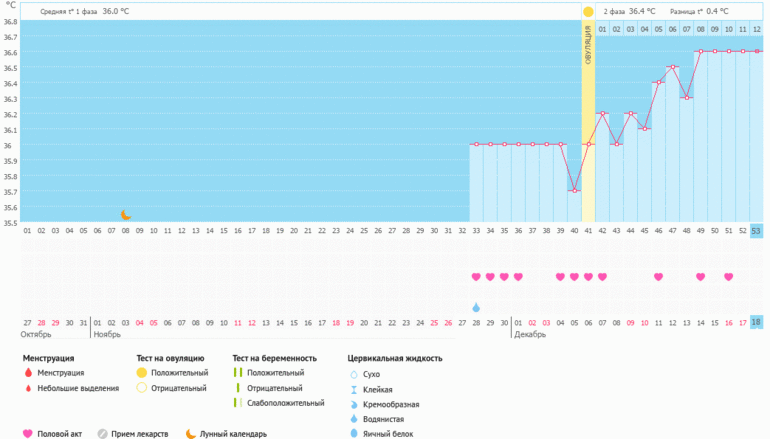770x439 pixels.
Task: Click the heart icon under cycle day 33
Action: coord(476,277)
